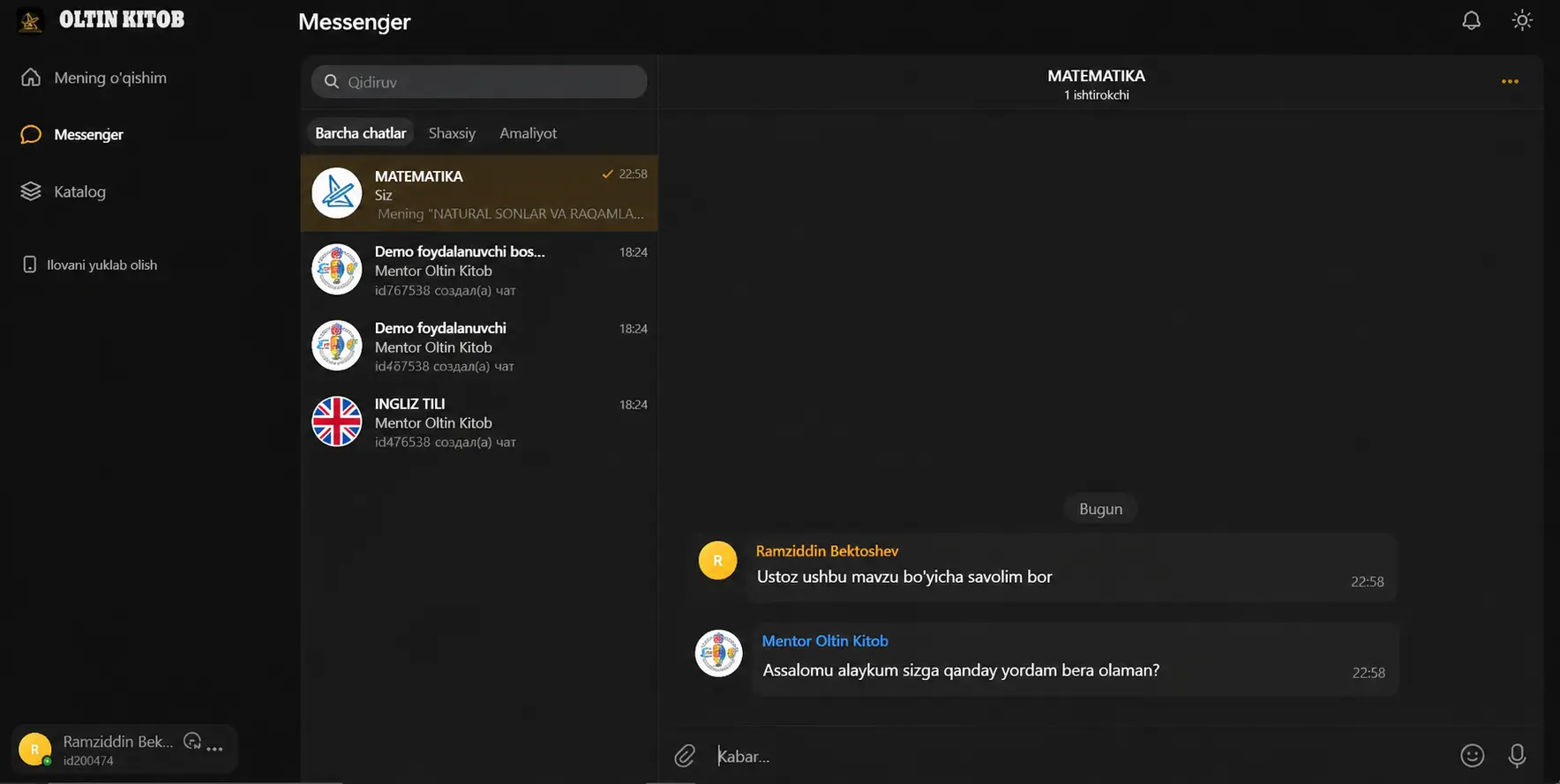Open Demo foydalanuvchi chat id467538
The height and width of the screenshot is (784, 1560).
[479, 346]
